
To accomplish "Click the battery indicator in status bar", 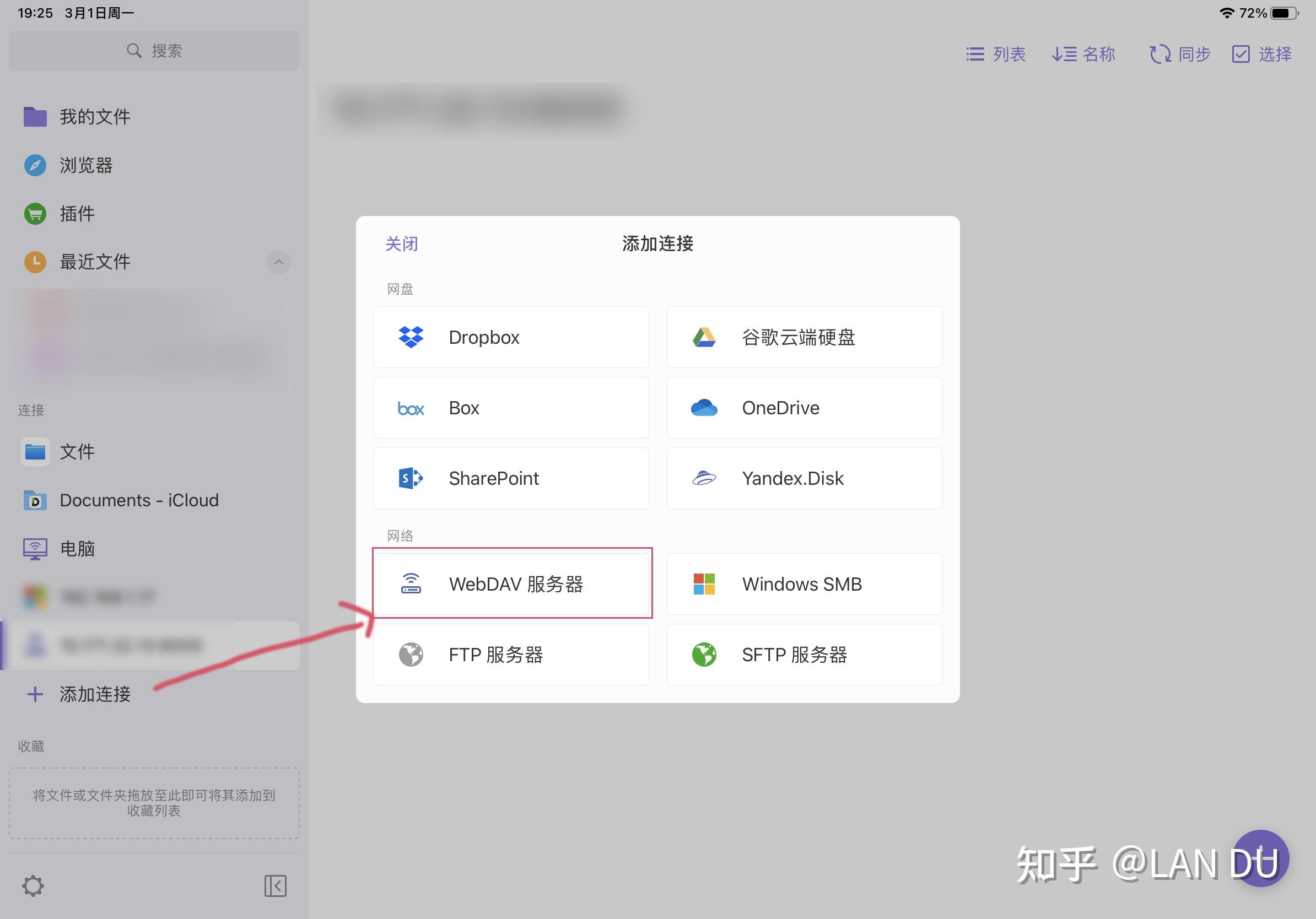I will (1285, 13).
